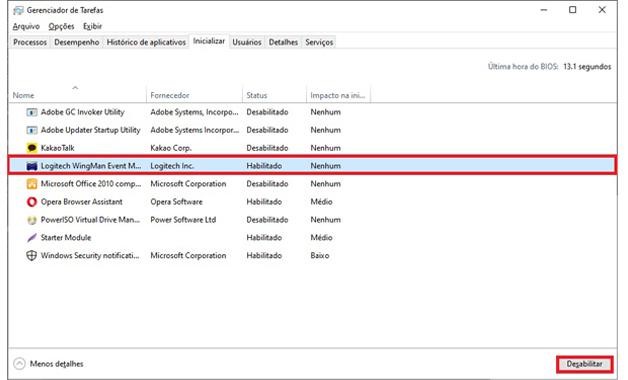
Task: Click Desabilitado status of Microsoft Office 2010
Action: click(267, 184)
